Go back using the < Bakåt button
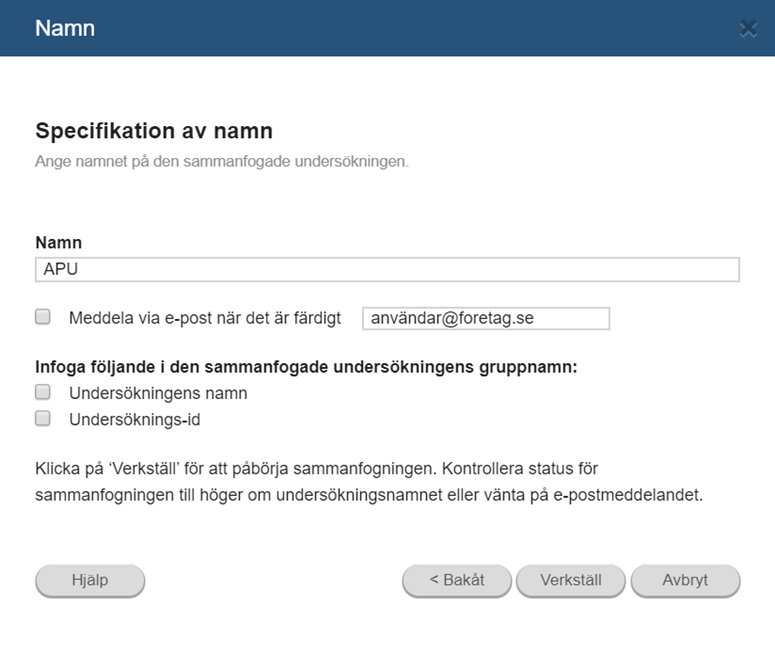Viewport: 775px width, 654px height. coord(457,580)
